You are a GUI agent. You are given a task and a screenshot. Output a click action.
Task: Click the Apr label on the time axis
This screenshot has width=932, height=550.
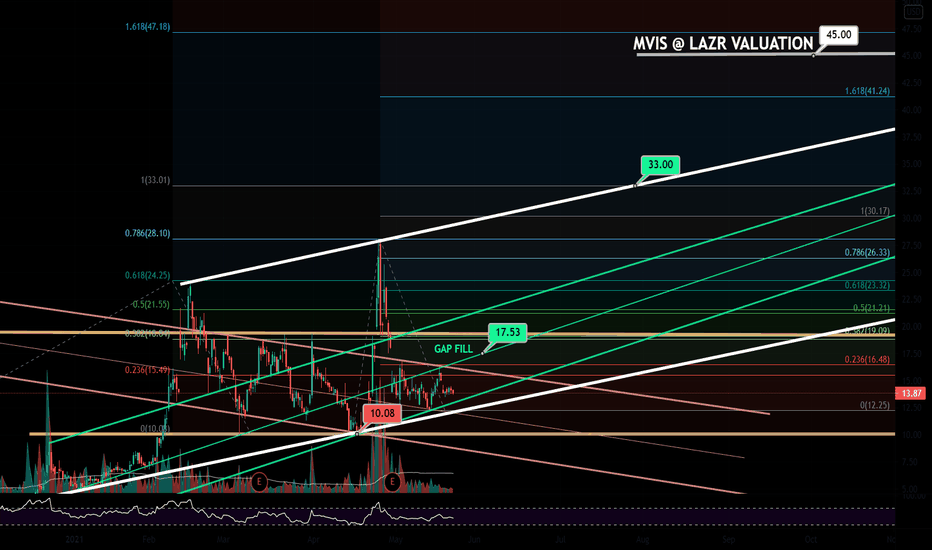click(314, 540)
